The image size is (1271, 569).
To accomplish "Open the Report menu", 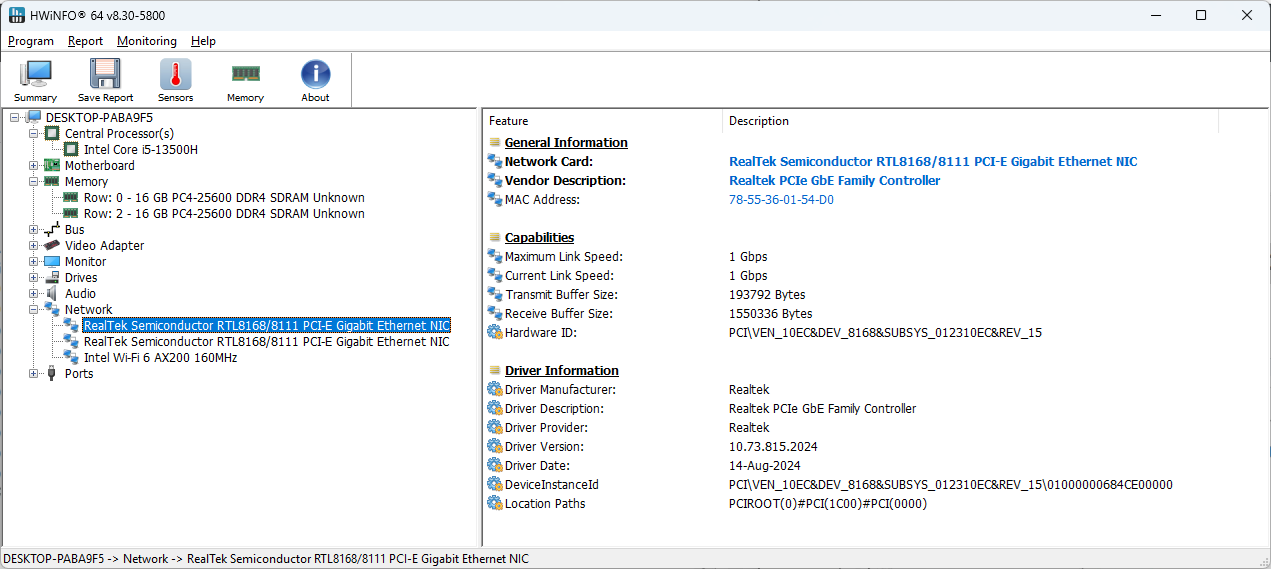I will pos(86,41).
